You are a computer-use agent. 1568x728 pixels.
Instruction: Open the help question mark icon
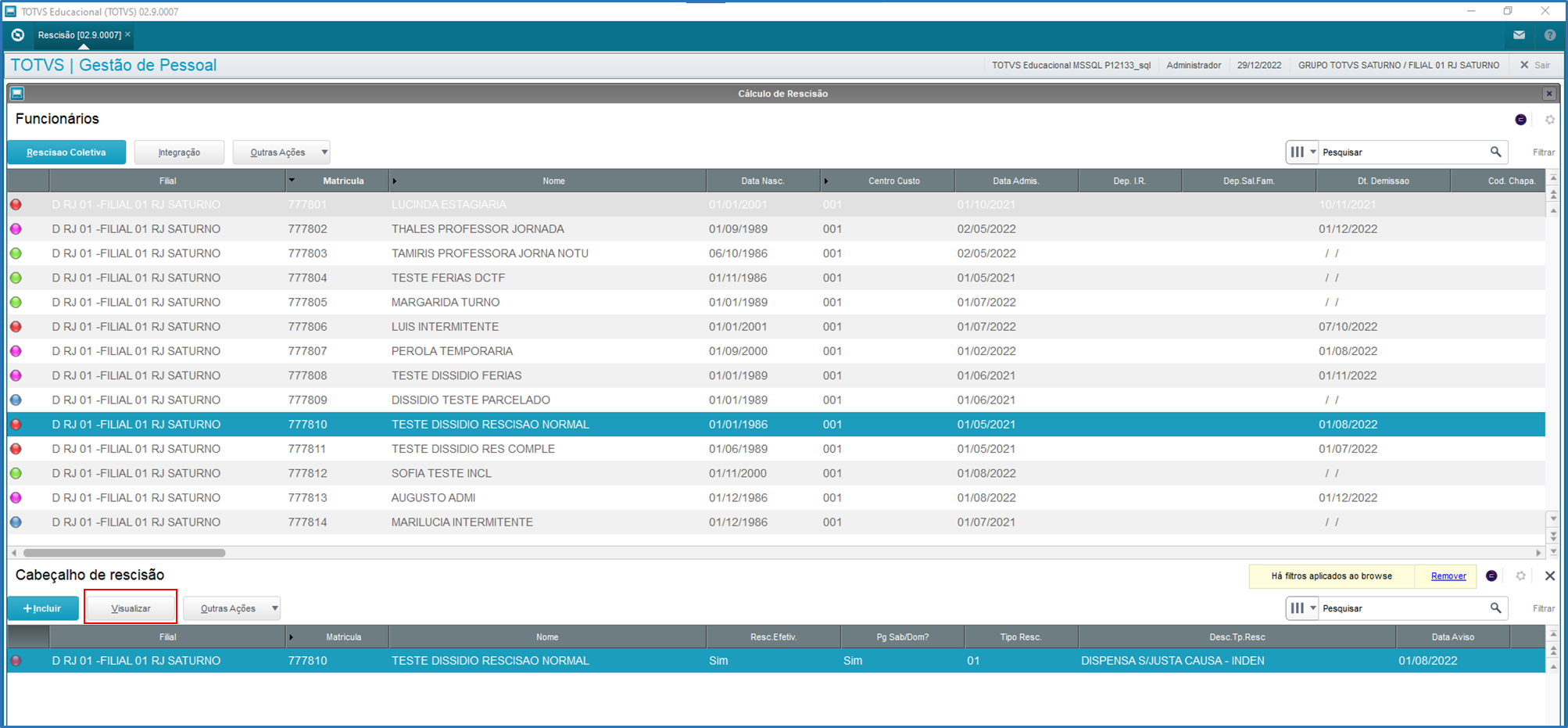[x=1549, y=35]
